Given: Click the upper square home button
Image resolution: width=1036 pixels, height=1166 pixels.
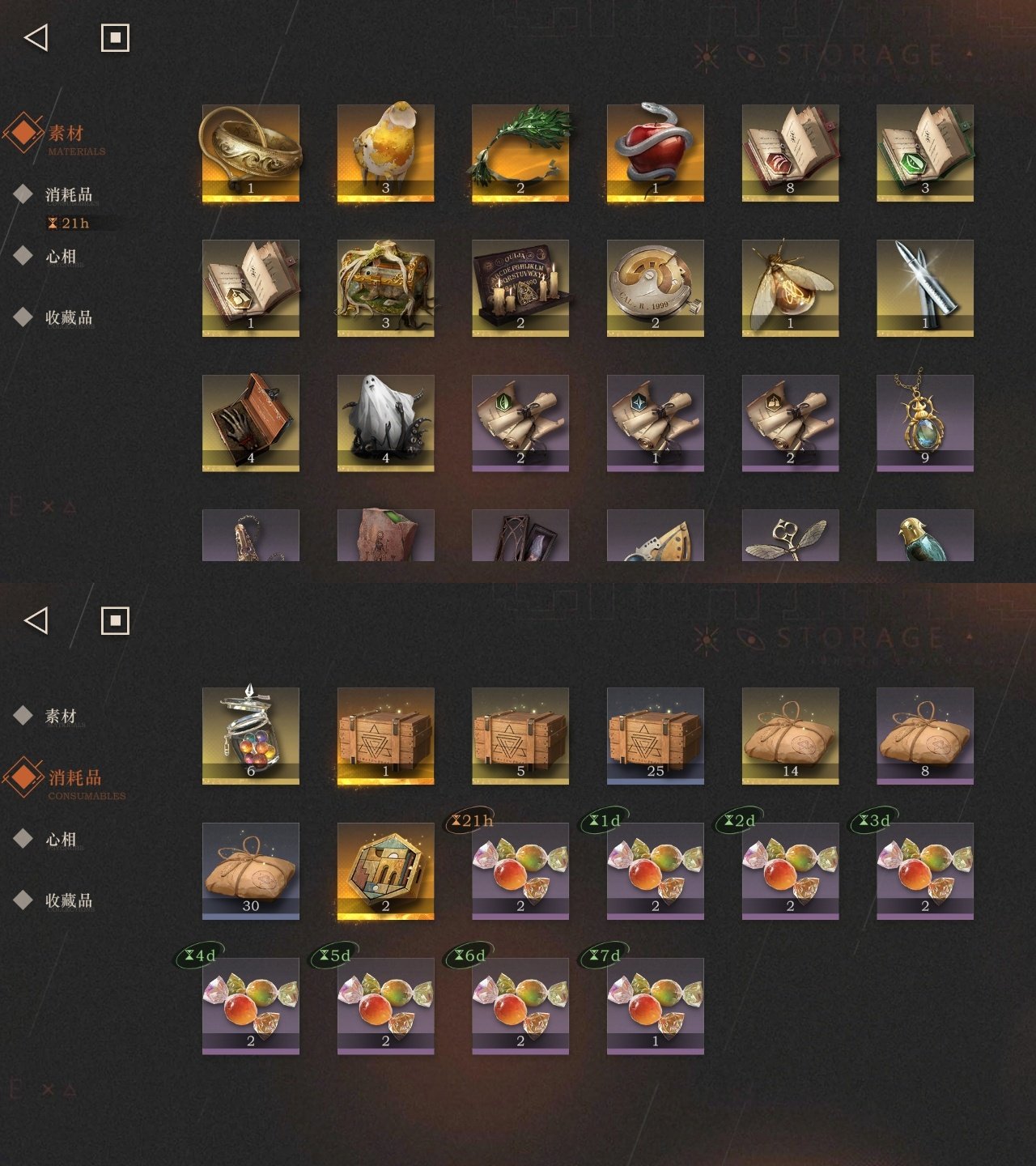Looking at the screenshot, I should tap(115, 37).
